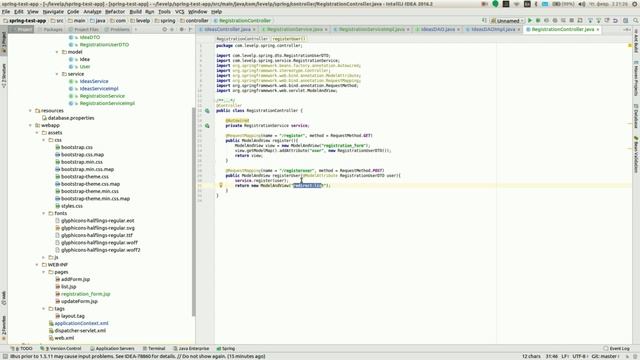Click the sound volume icon in system tray
The image size is (640, 360).
[x=582, y=4]
